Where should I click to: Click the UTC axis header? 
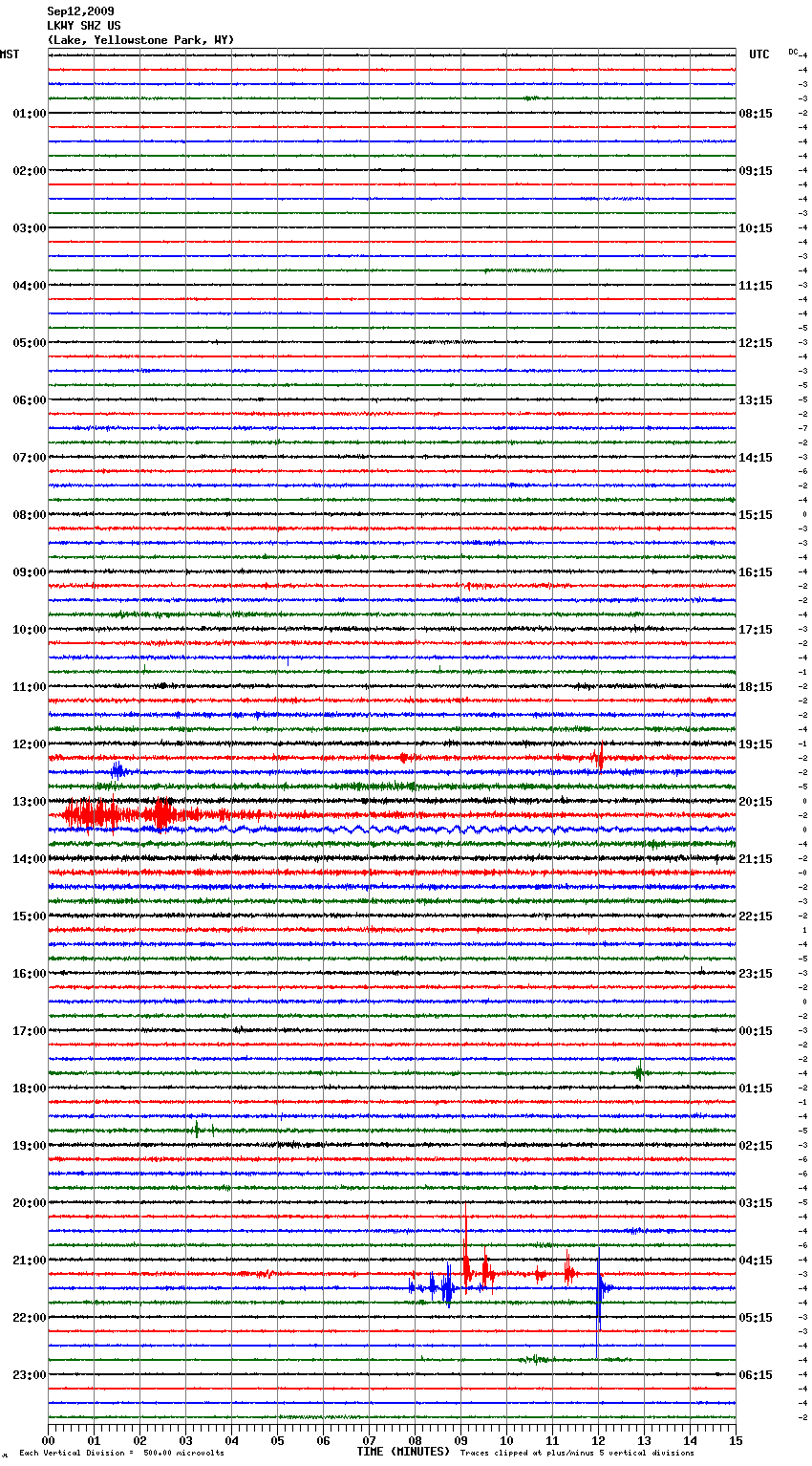tap(759, 54)
